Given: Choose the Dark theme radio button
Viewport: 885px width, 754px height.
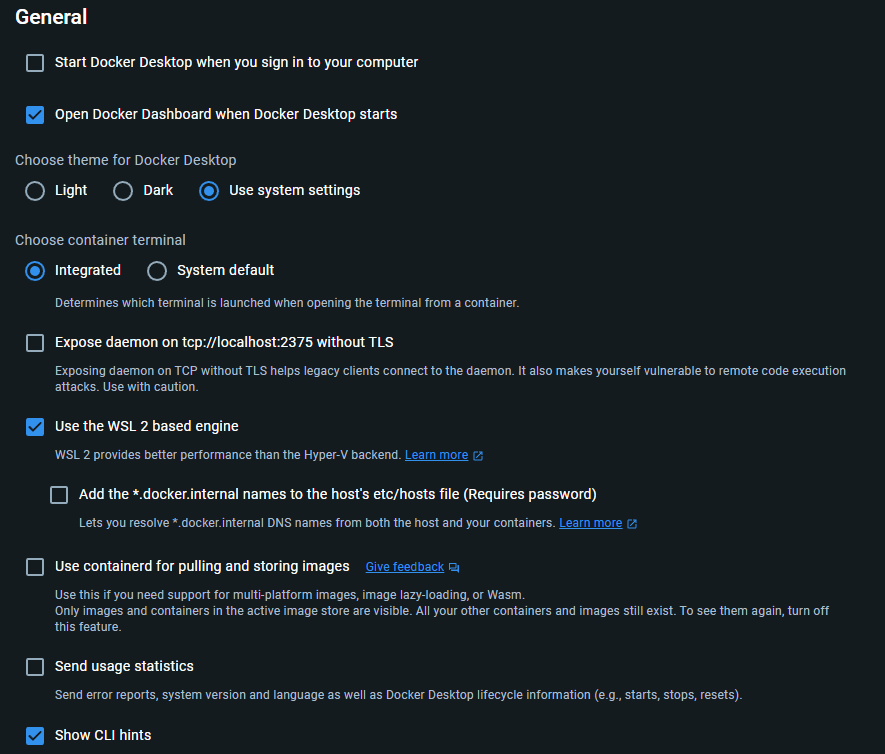Looking at the screenshot, I should [x=123, y=191].
